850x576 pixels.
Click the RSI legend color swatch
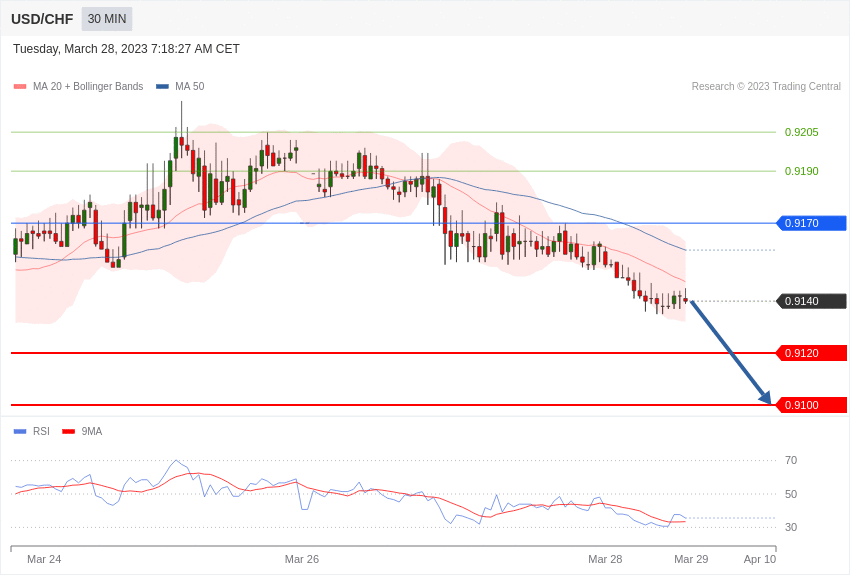[x=20, y=432]
